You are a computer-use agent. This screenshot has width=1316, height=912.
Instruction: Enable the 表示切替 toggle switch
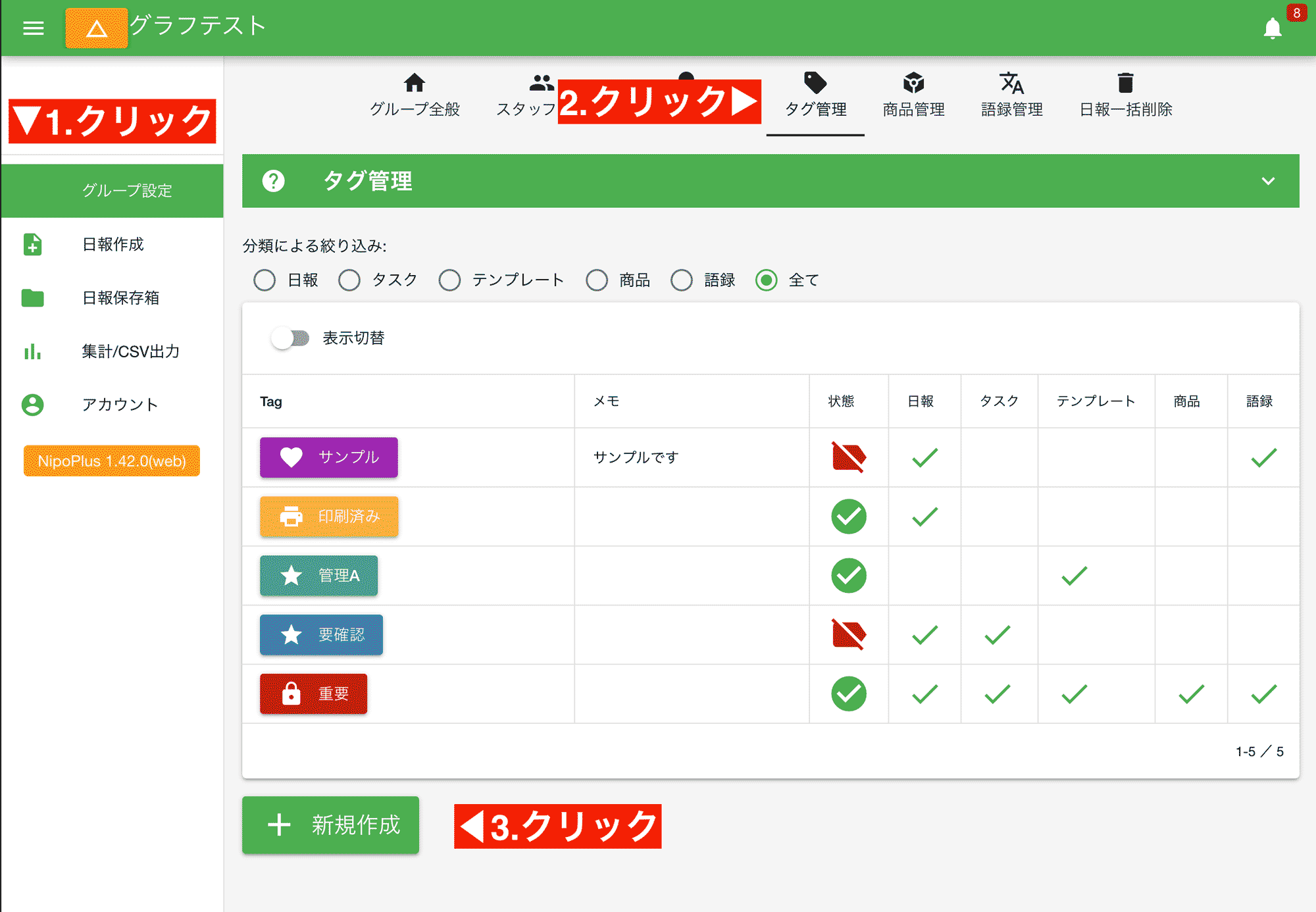[x=290, y=338]
